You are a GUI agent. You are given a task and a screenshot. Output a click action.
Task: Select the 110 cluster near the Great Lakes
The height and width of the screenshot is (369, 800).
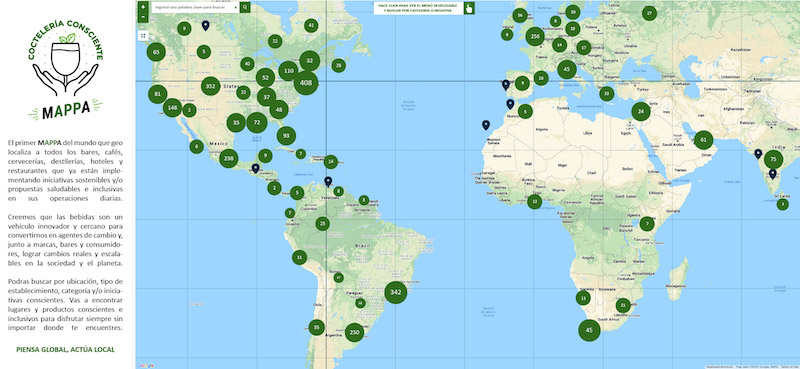click(x=288, y=70)
